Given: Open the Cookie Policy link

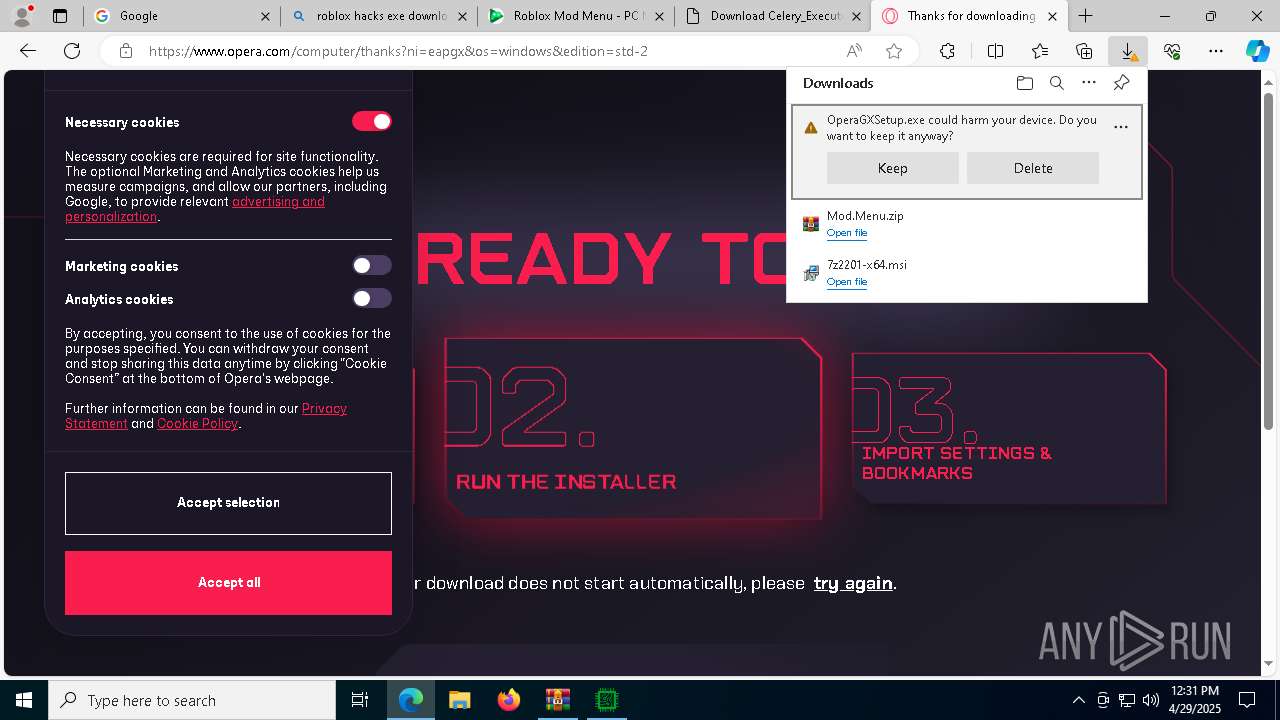Looking at the screenshot, I should click(197, 424).
